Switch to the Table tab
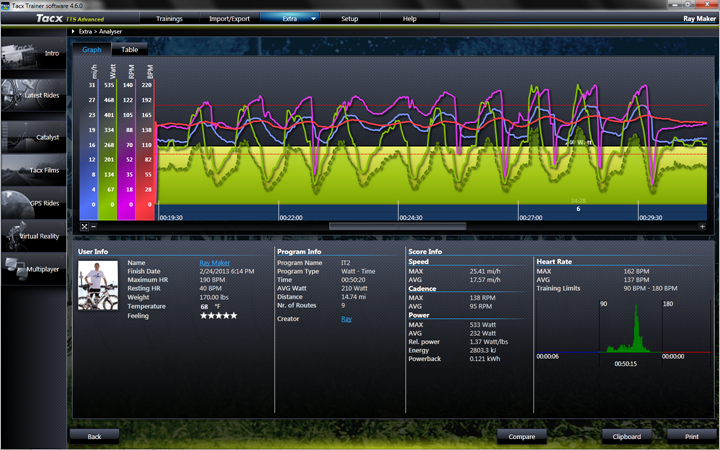 coord(129,50)
